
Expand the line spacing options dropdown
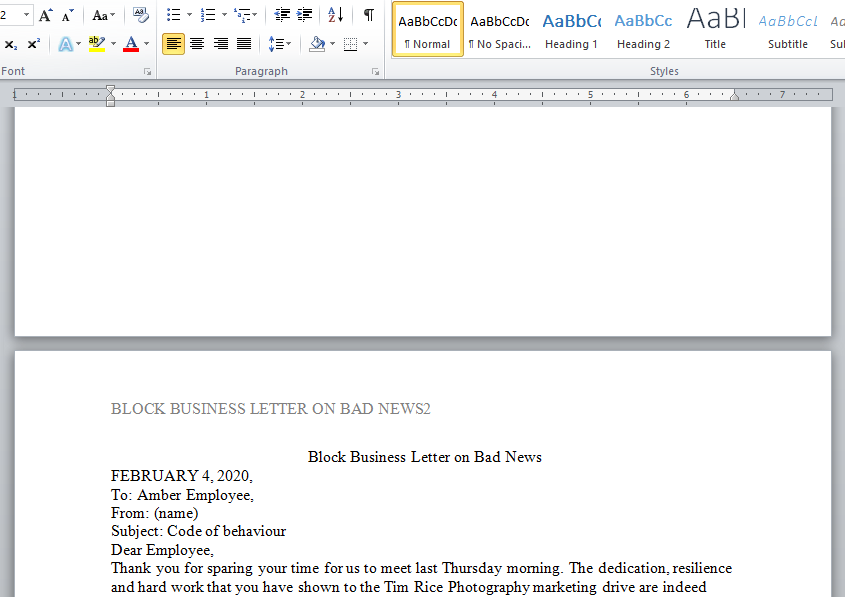289,44
